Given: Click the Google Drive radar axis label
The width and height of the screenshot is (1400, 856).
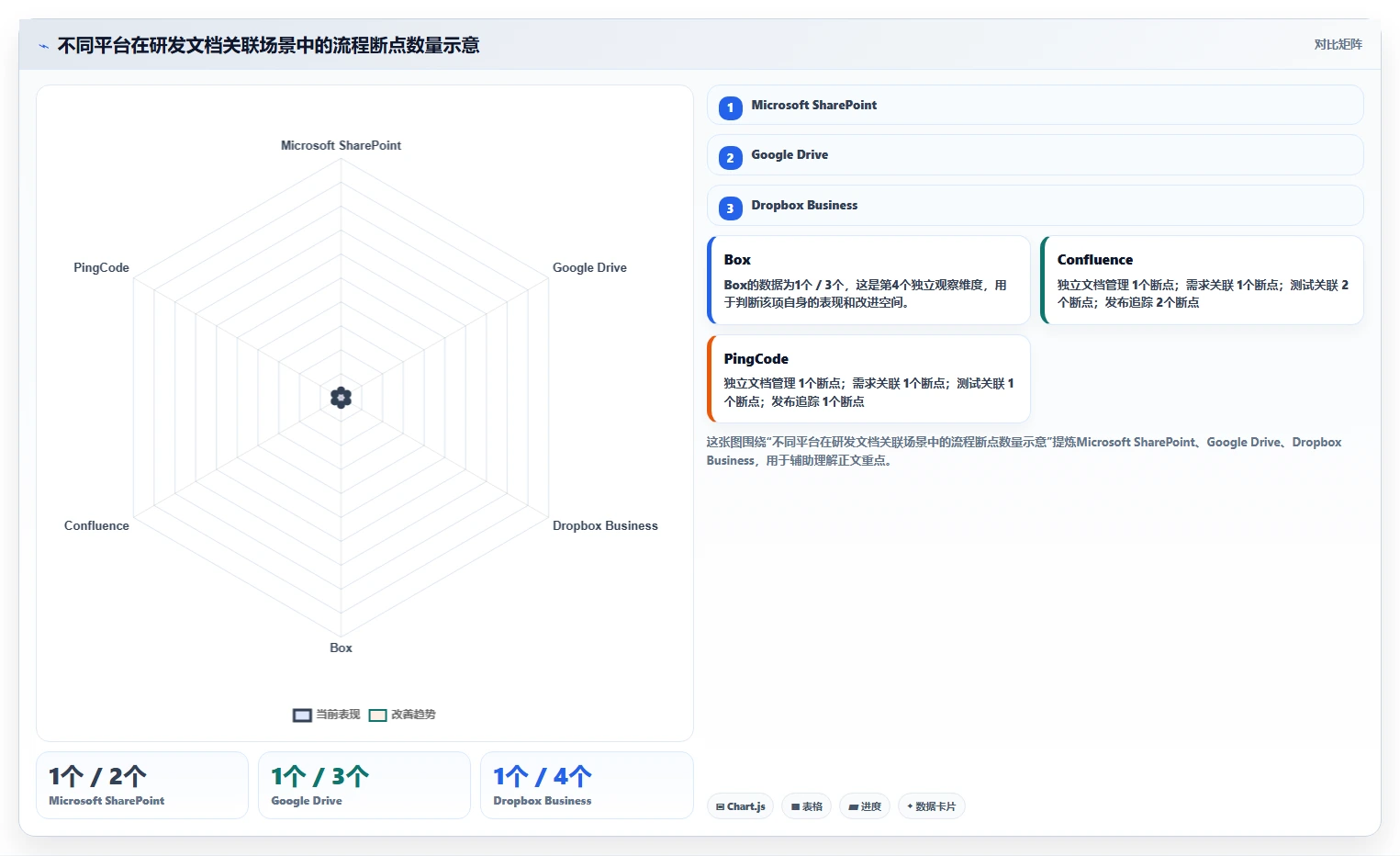Looking at the screenshot, I should [x=589, y=267].
